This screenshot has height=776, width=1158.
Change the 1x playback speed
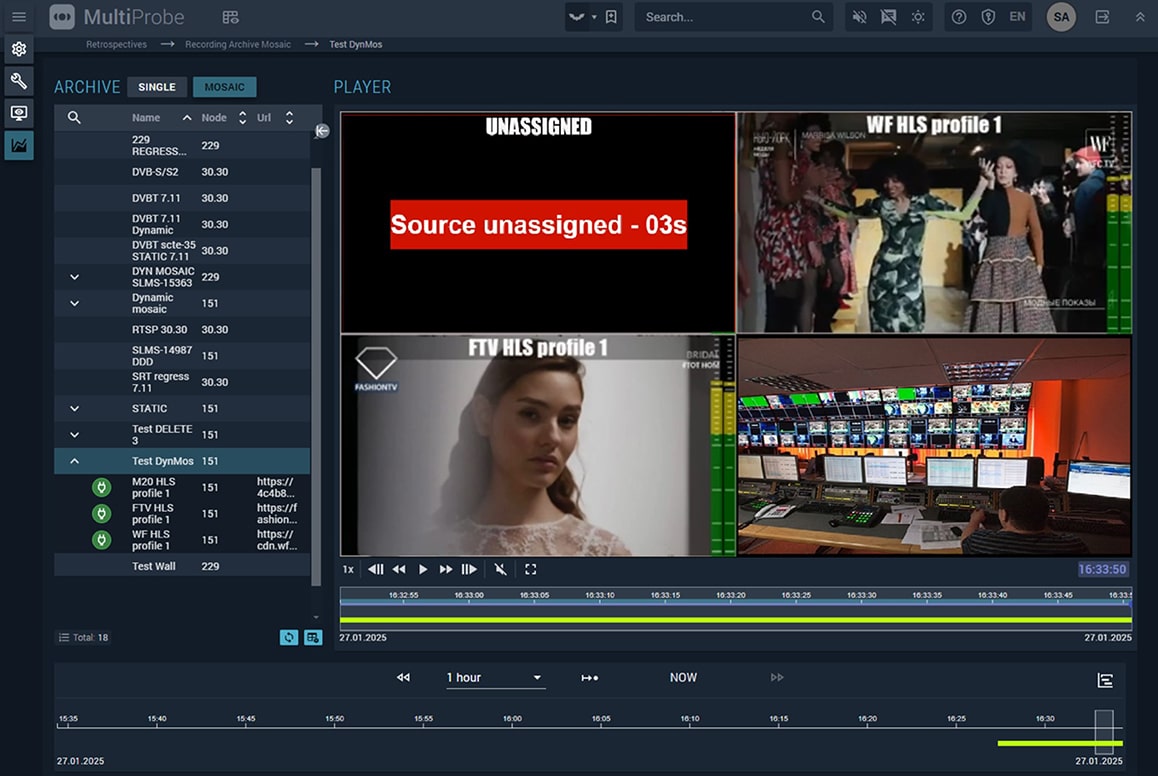point(348,569)
